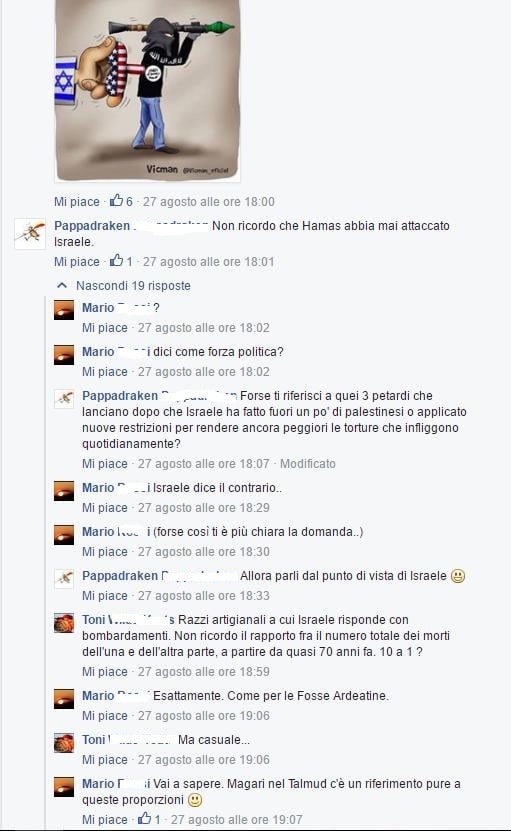The image size is (511, 831).
Task: Open Toni avatar on Ma casuale reply
Action: 64,742
